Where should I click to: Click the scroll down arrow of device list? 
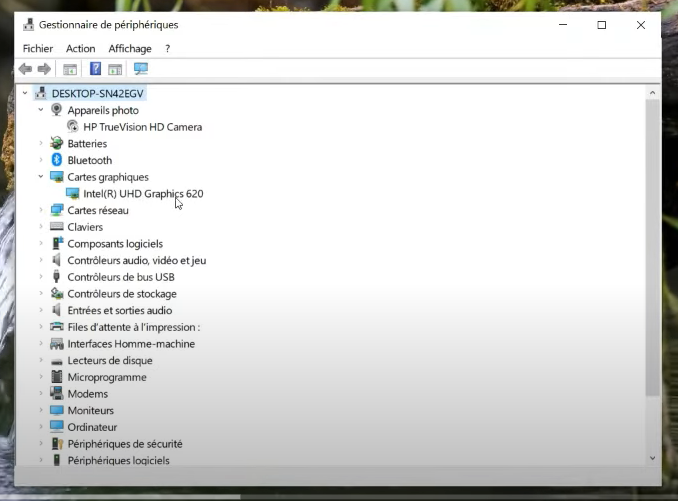653,458
